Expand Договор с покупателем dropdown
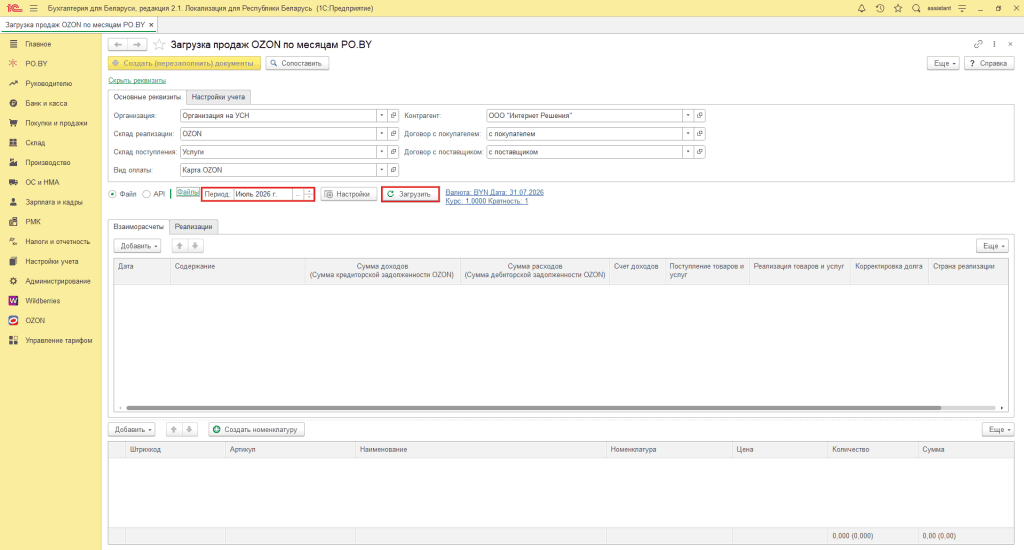 [x=688, y=134]
